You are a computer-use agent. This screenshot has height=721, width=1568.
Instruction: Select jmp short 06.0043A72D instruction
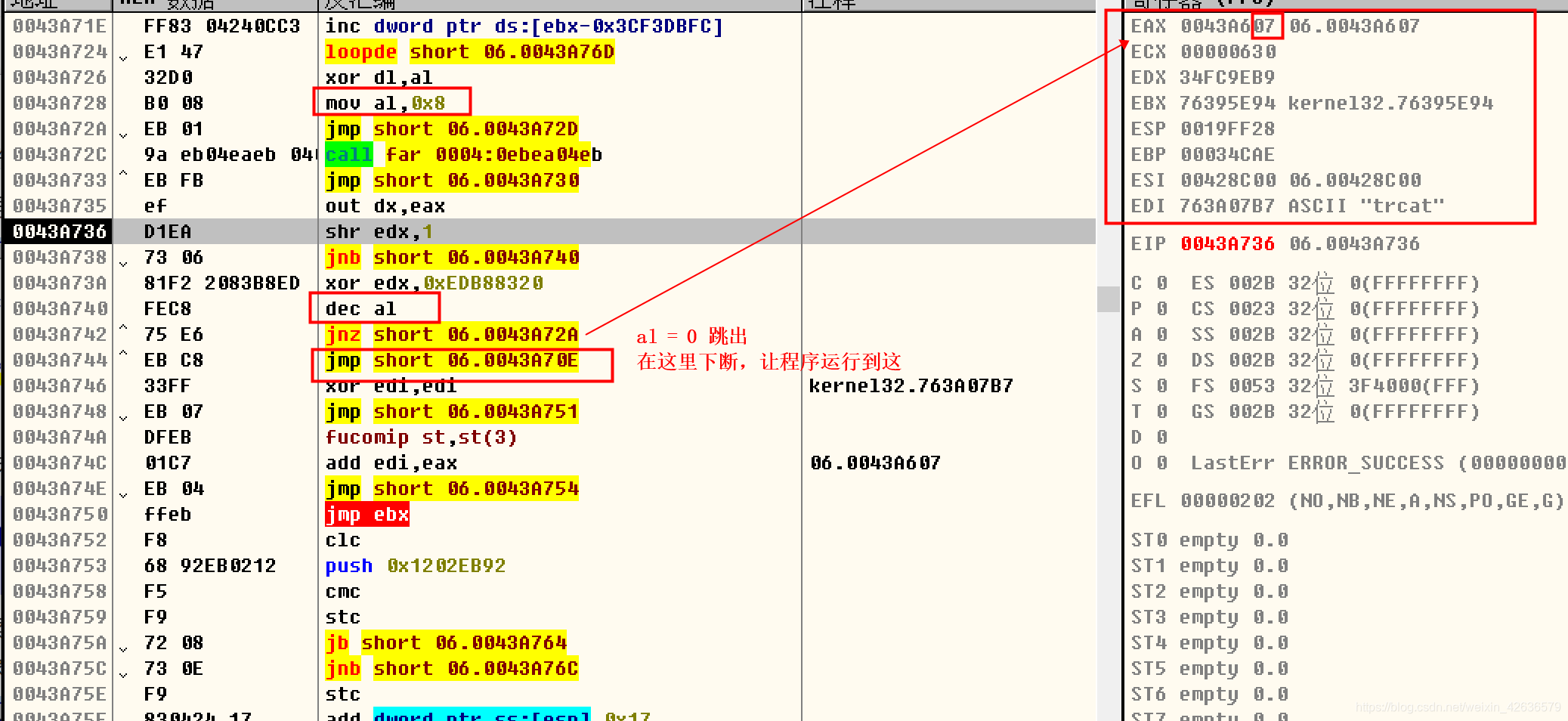(451, 129)
